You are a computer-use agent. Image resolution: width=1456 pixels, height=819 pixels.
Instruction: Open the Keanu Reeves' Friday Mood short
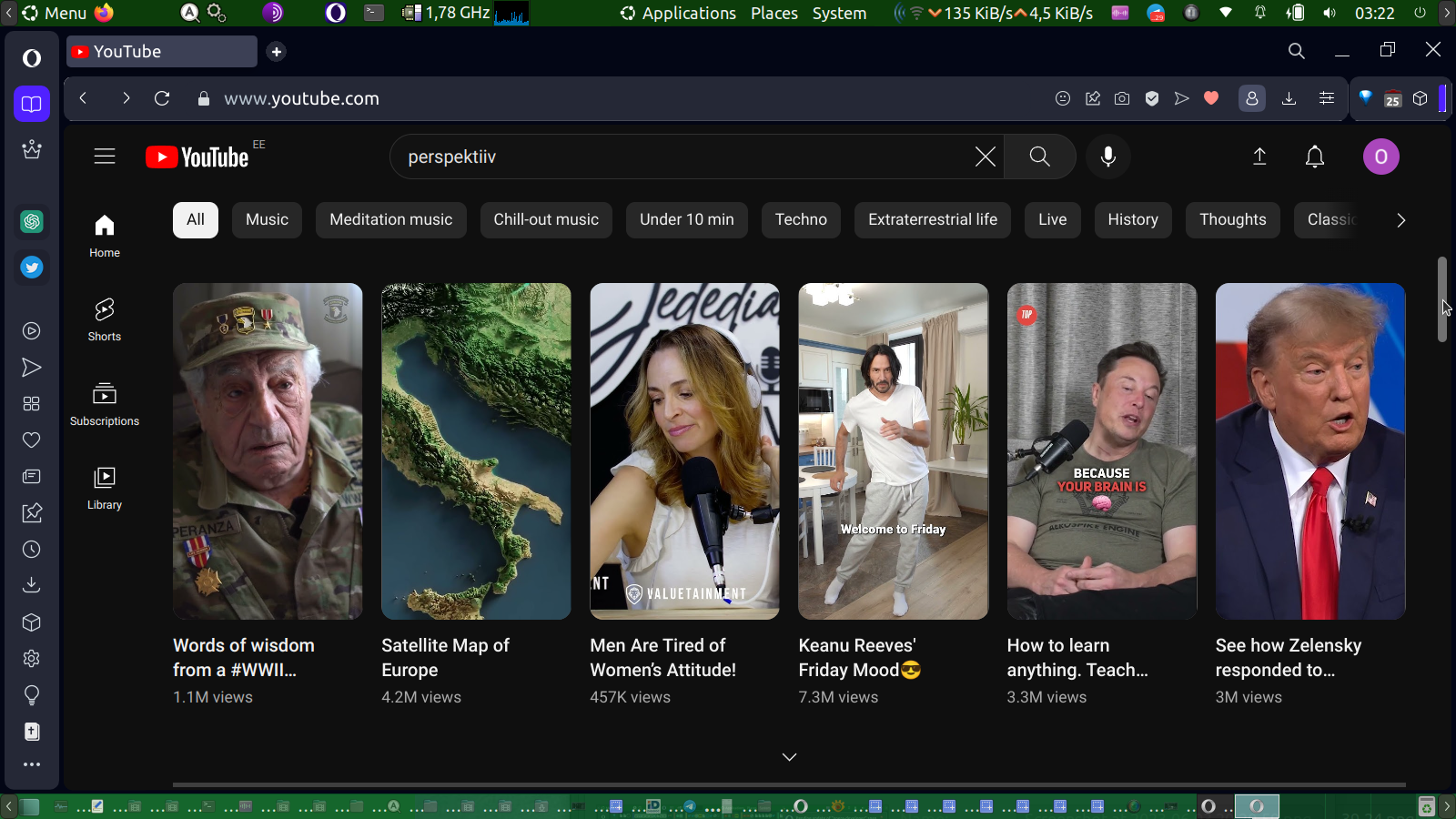(x=893, y=451)
